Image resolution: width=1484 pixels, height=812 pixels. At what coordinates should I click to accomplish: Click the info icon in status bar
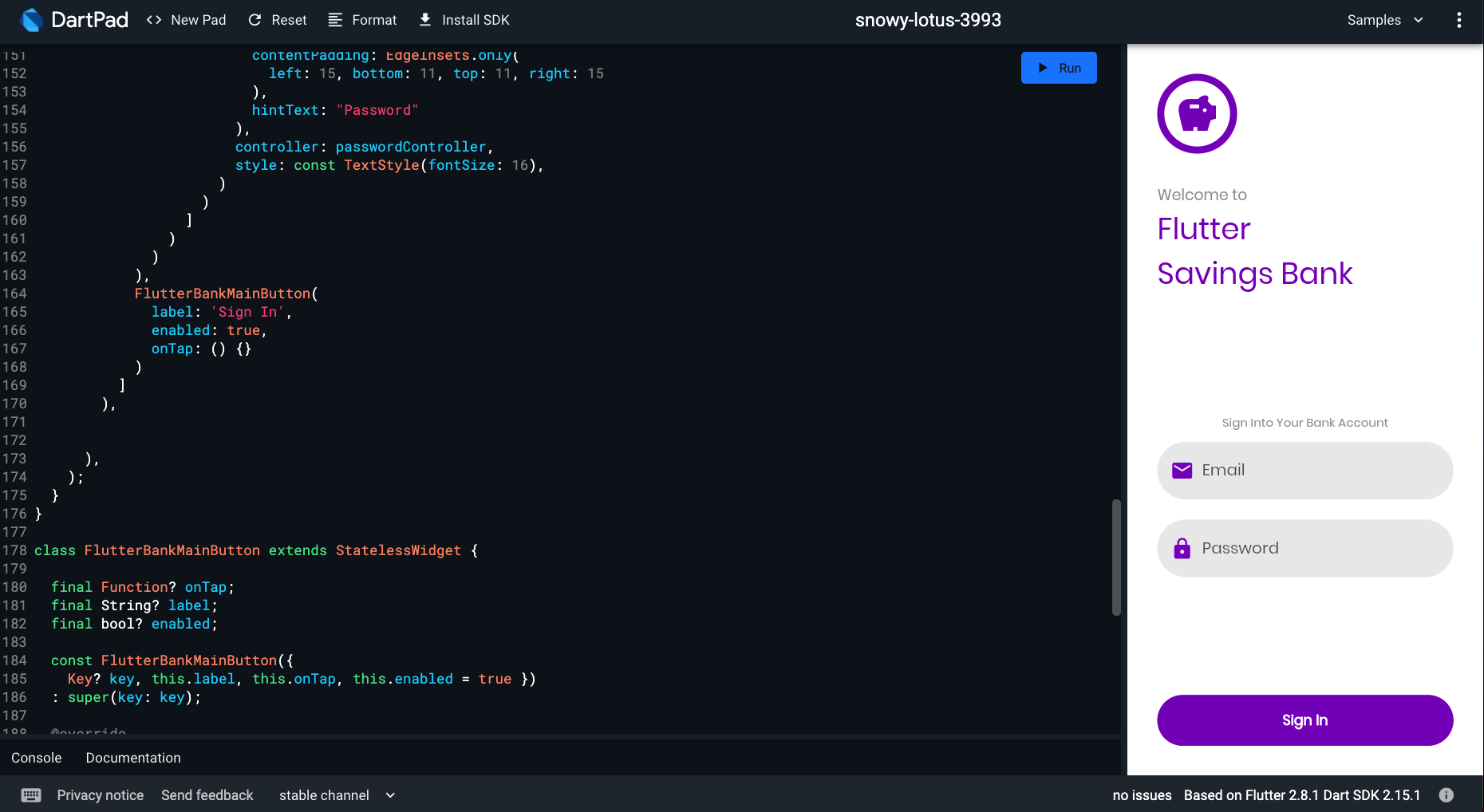pos(1446,795)
